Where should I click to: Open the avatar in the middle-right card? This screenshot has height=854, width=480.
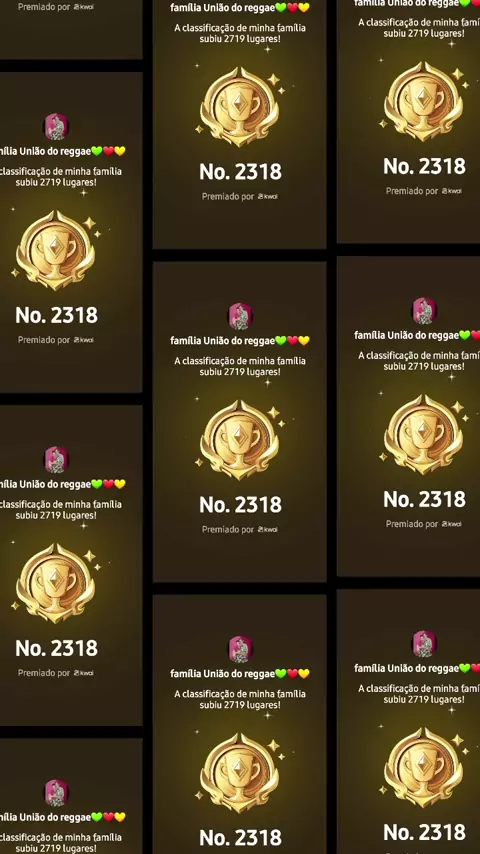(424, 311)
